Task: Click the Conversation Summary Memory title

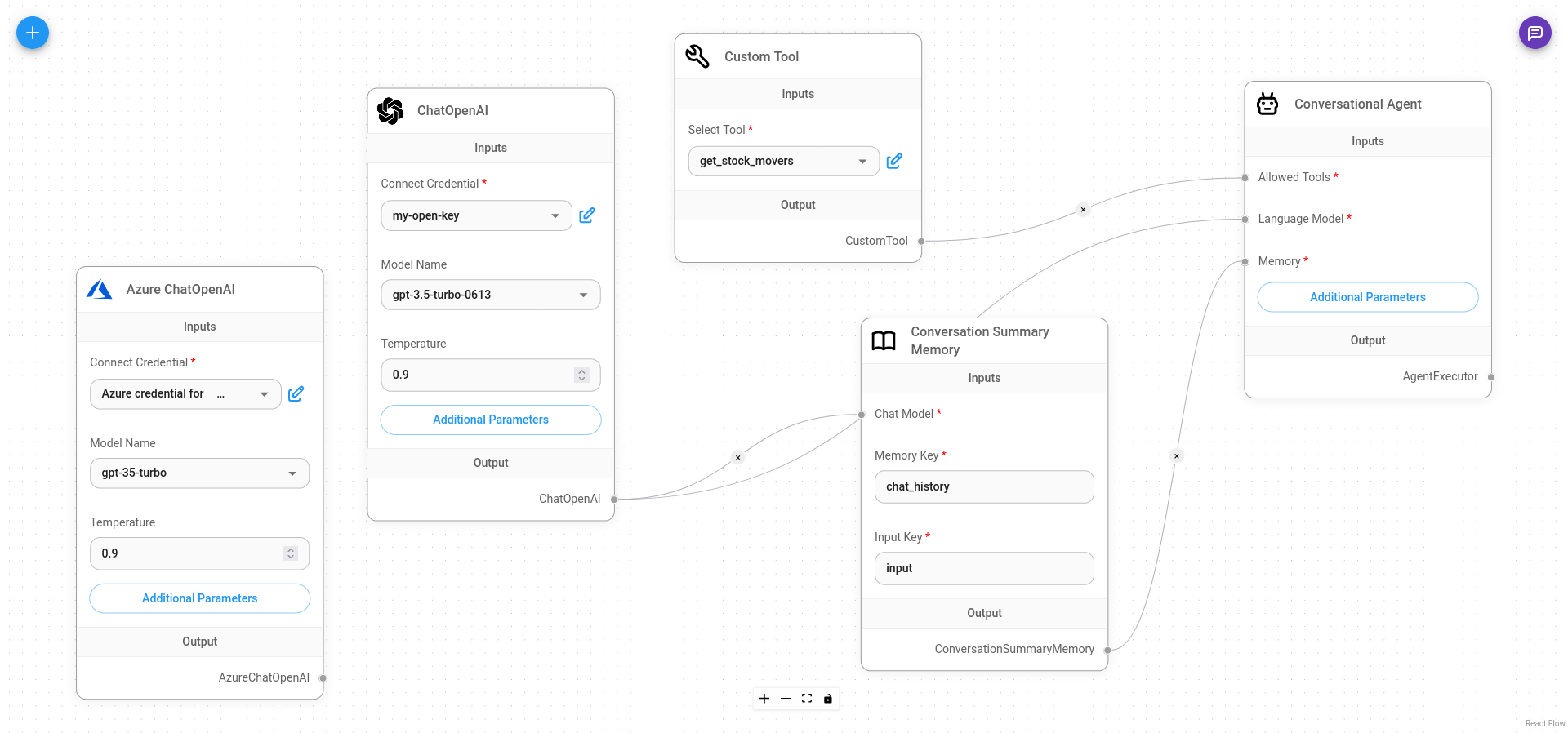Action: (x=980, y=341)
